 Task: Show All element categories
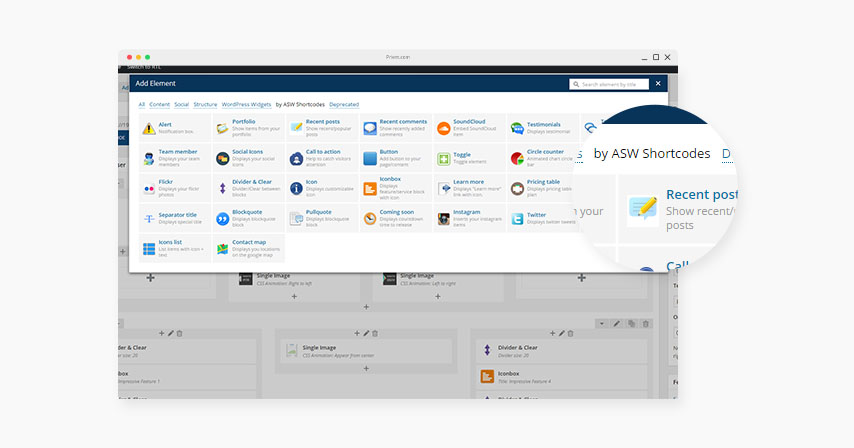point(142,105)
